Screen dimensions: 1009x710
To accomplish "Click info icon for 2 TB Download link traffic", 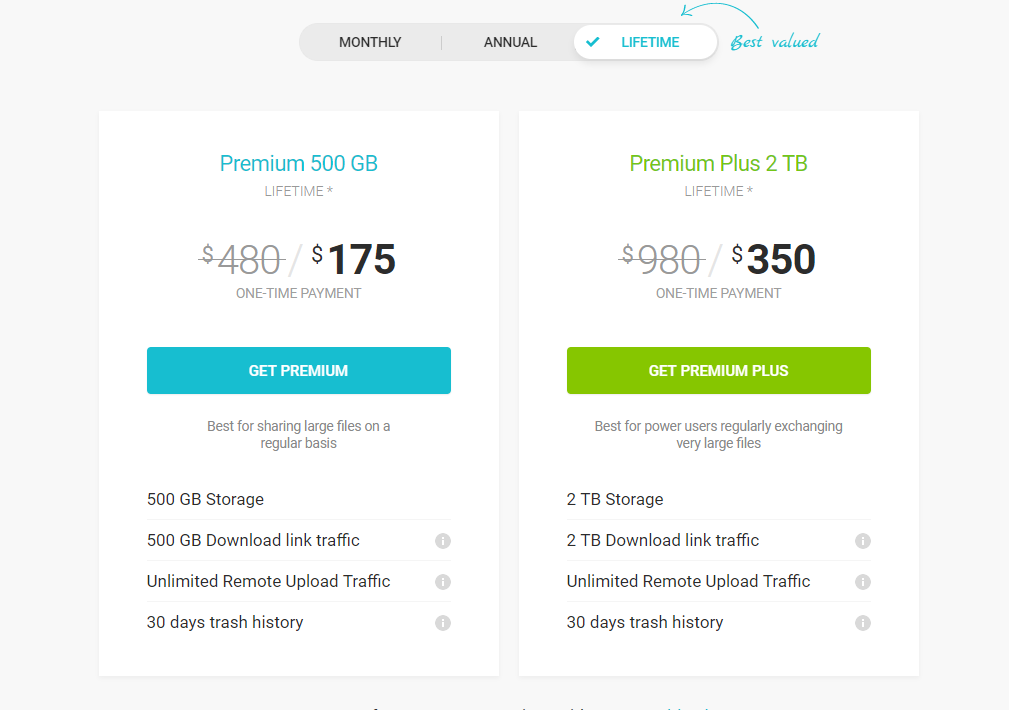I will pyautogui.click(x=863, y=541).
